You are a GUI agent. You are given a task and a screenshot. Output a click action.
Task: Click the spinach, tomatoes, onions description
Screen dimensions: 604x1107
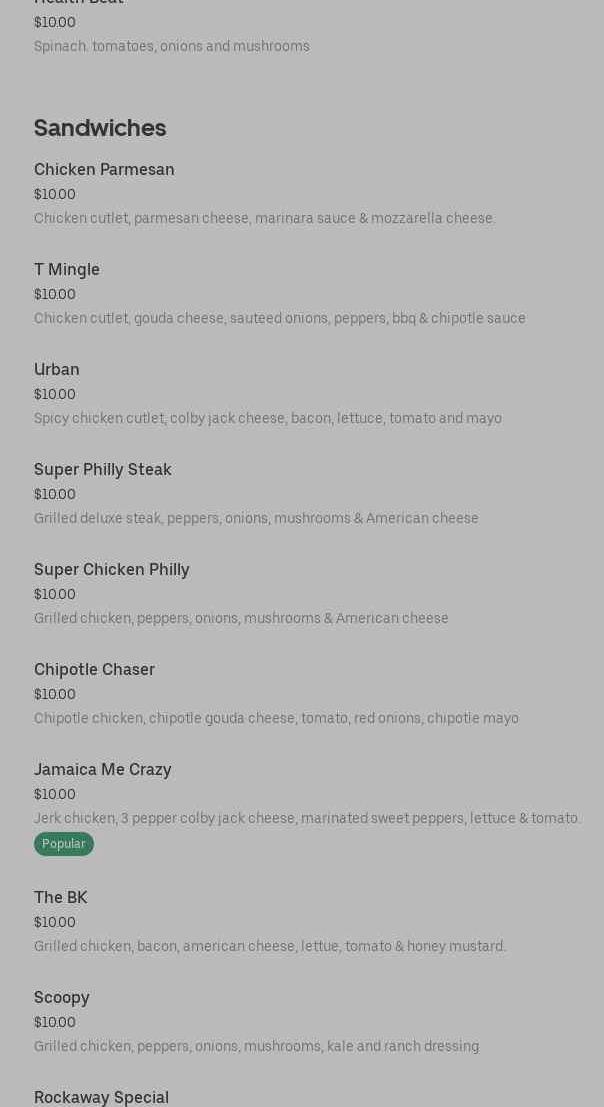tap(171, 47)
